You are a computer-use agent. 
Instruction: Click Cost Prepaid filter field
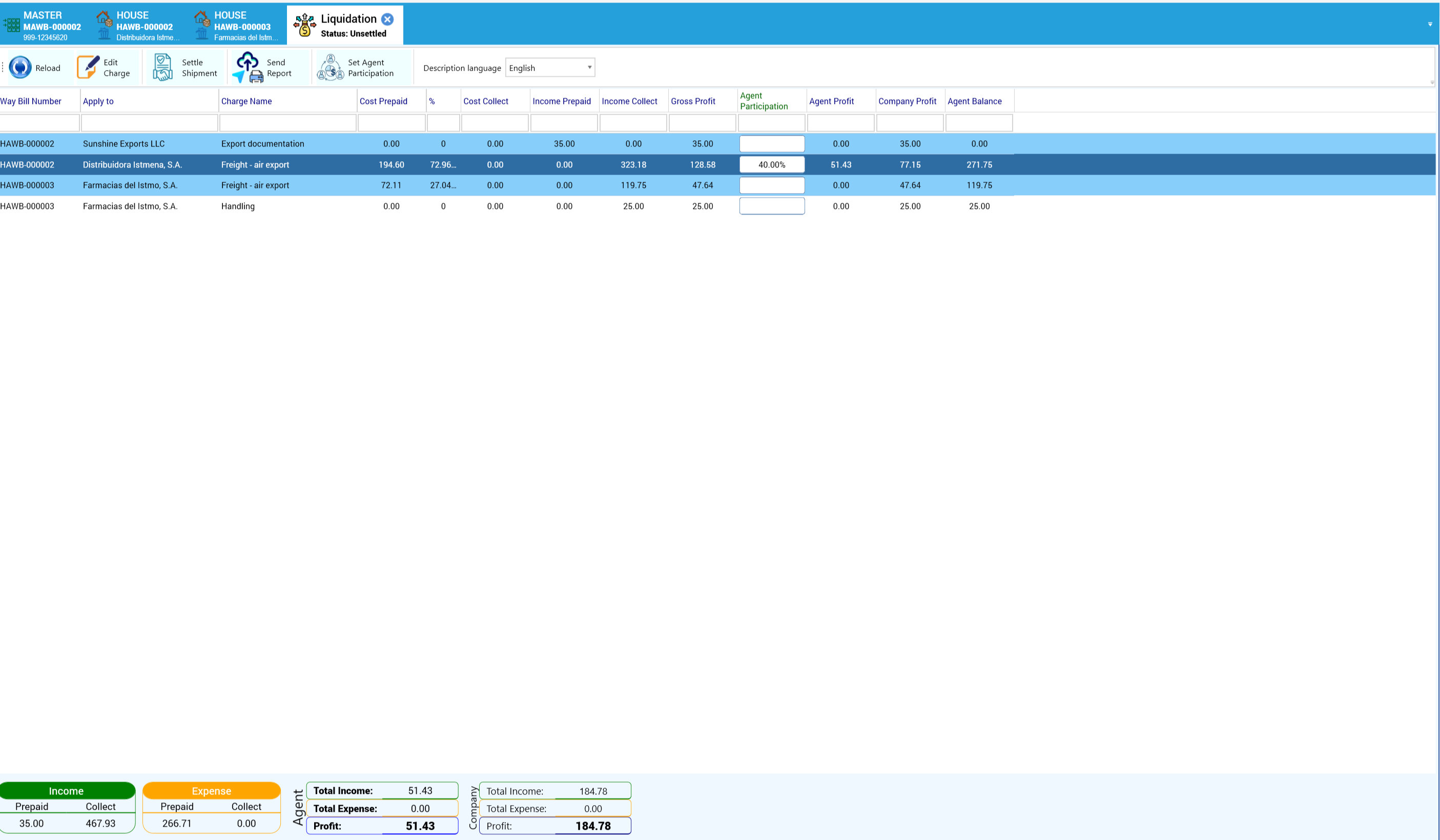pyautogui.click(x=392, y=123)
